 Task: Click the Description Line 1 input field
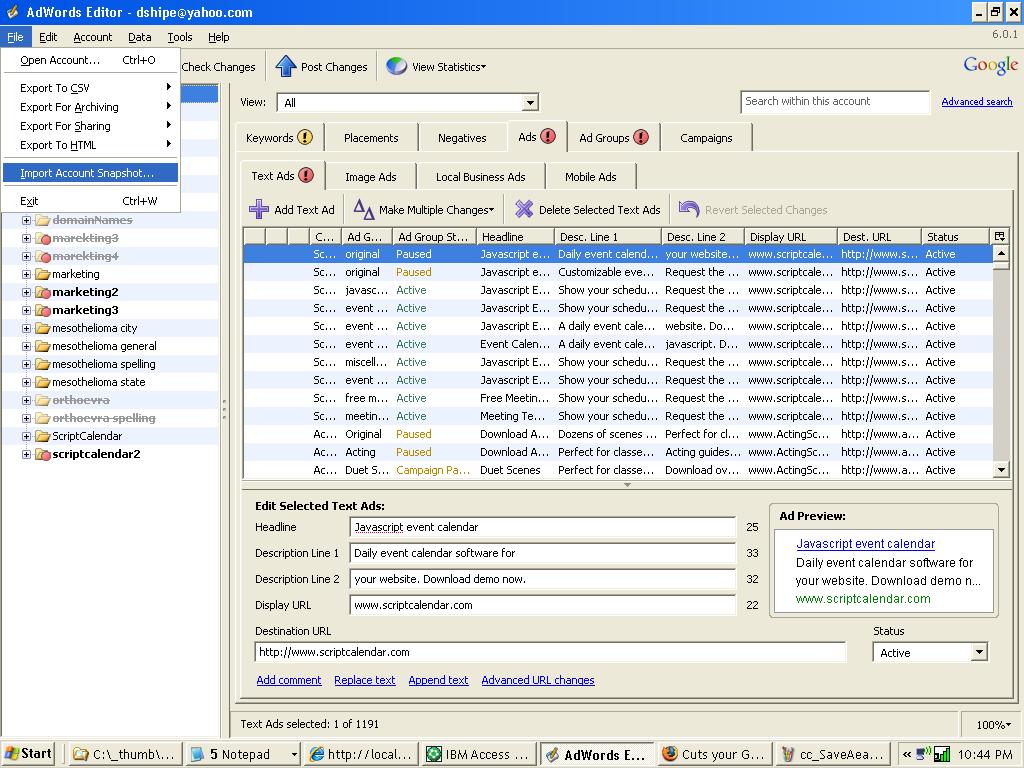(543, 553)
